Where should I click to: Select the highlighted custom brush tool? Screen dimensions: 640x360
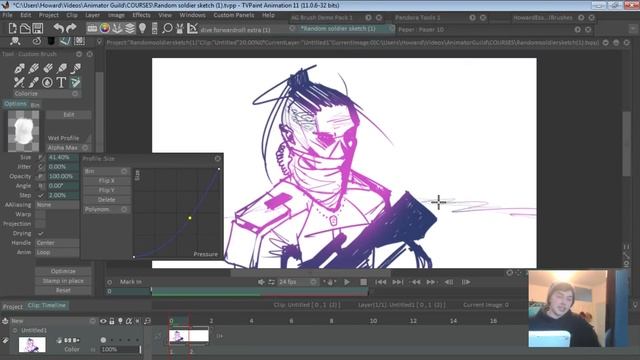tap(75, 82)
